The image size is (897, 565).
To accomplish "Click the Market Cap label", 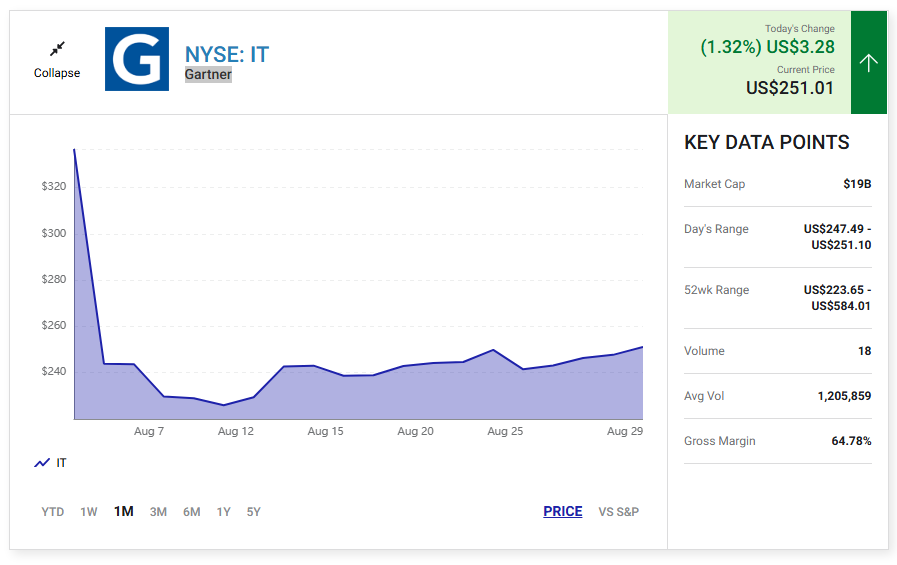I will click(715, 184).
